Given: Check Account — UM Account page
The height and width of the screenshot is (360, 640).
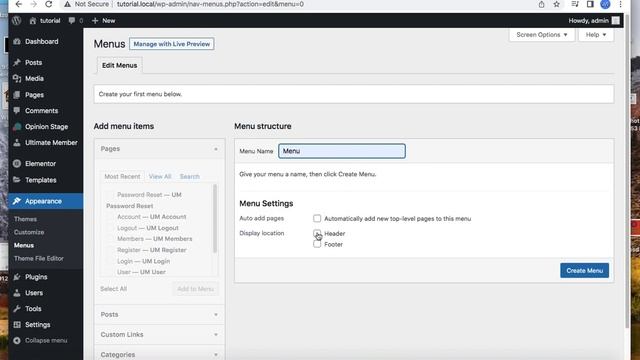Looking at the screenshot, I should pos(111,217).
